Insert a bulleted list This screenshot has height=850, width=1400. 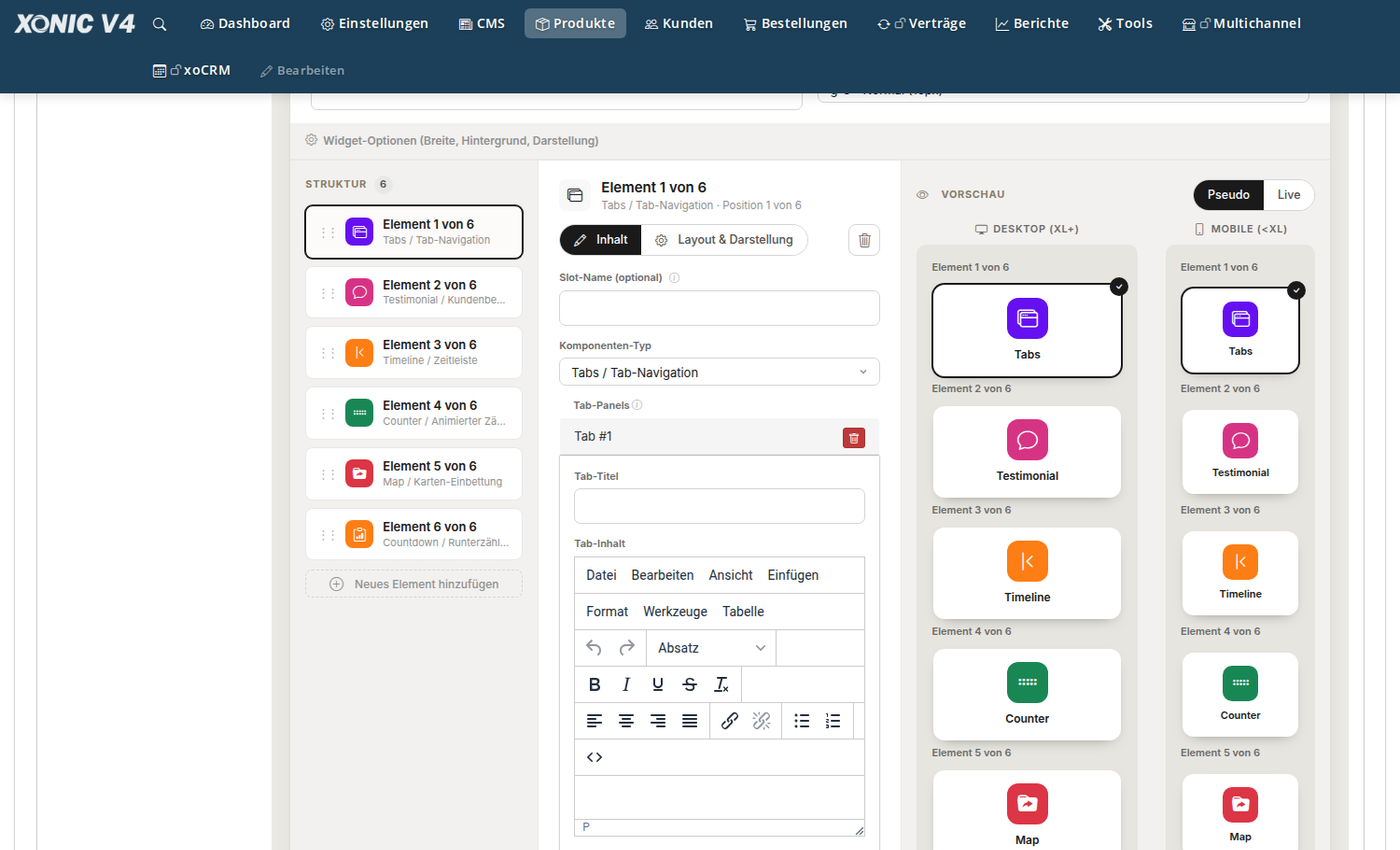pos(802,721)
